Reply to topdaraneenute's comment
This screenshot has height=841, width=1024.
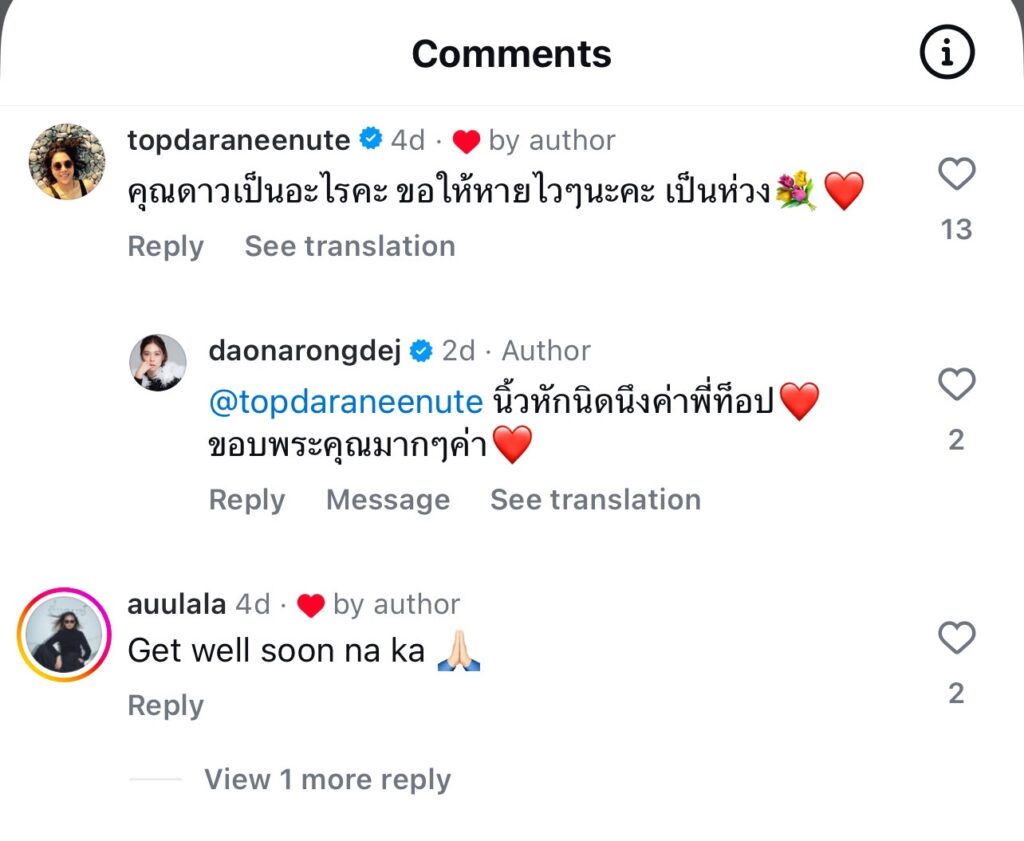[x=165, y=246]
